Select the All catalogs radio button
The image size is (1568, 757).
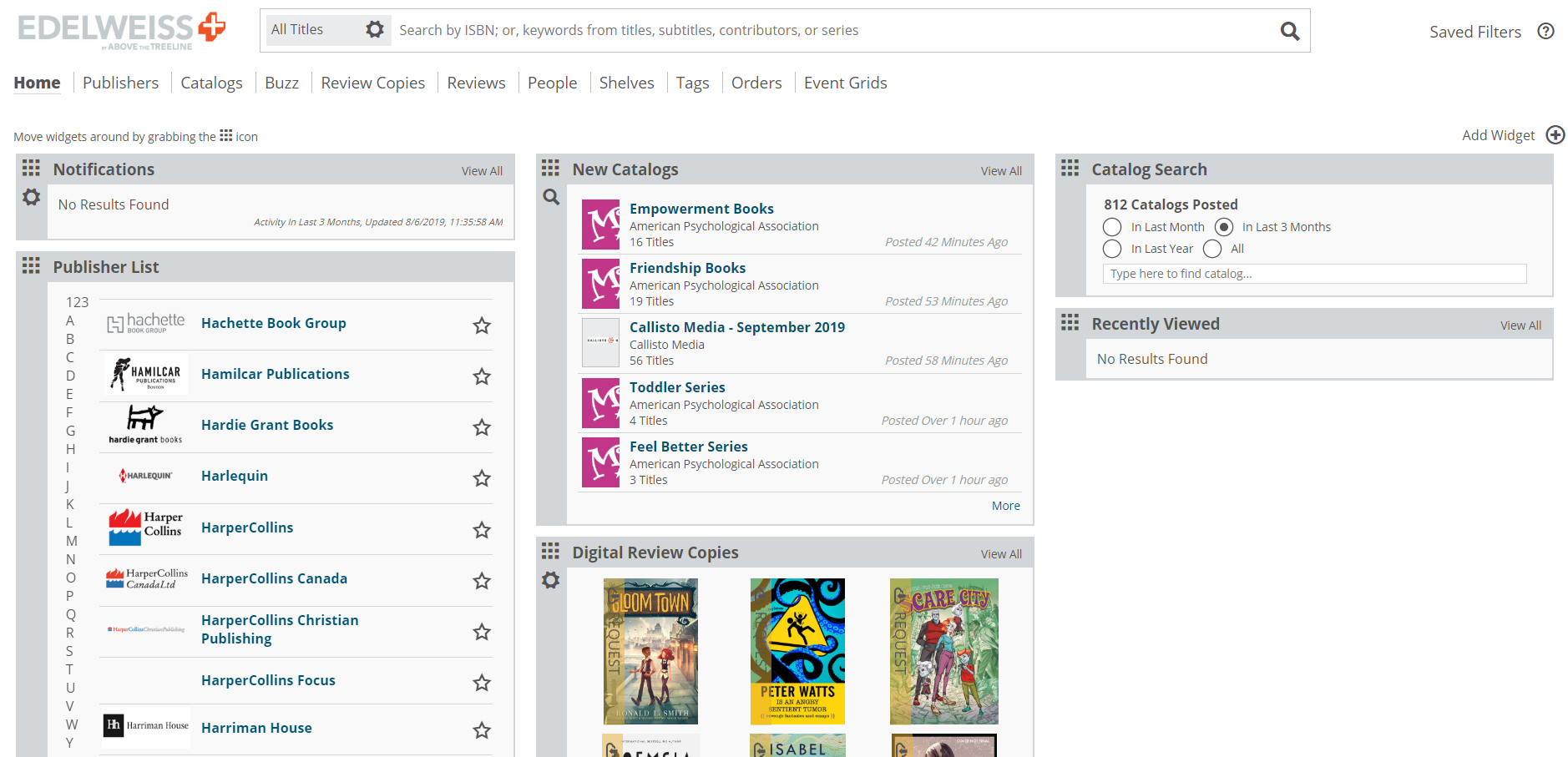(x=1212, y=249)
